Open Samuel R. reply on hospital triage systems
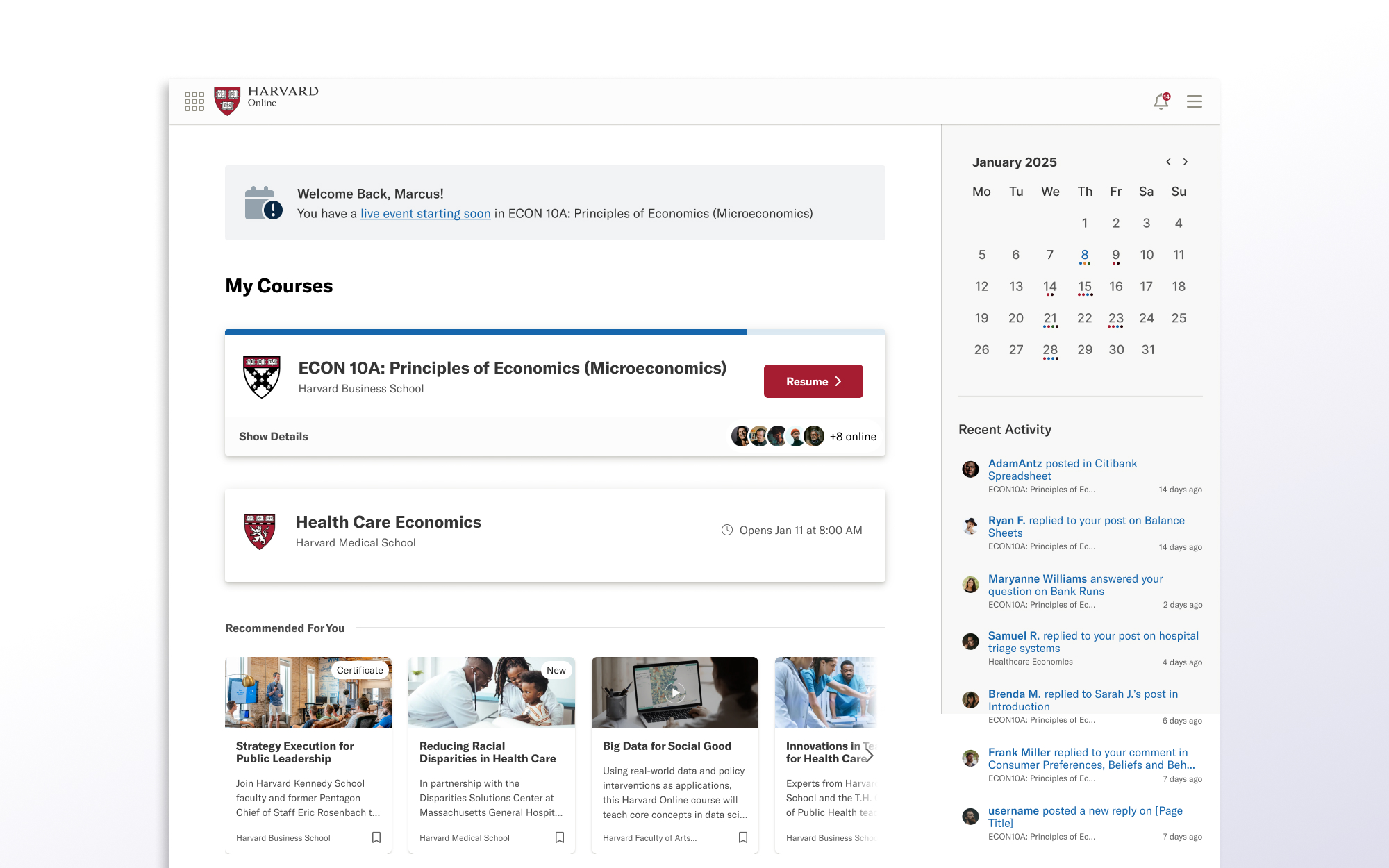The width and height of the screenshot is (1389, 868). (1093, 642)
